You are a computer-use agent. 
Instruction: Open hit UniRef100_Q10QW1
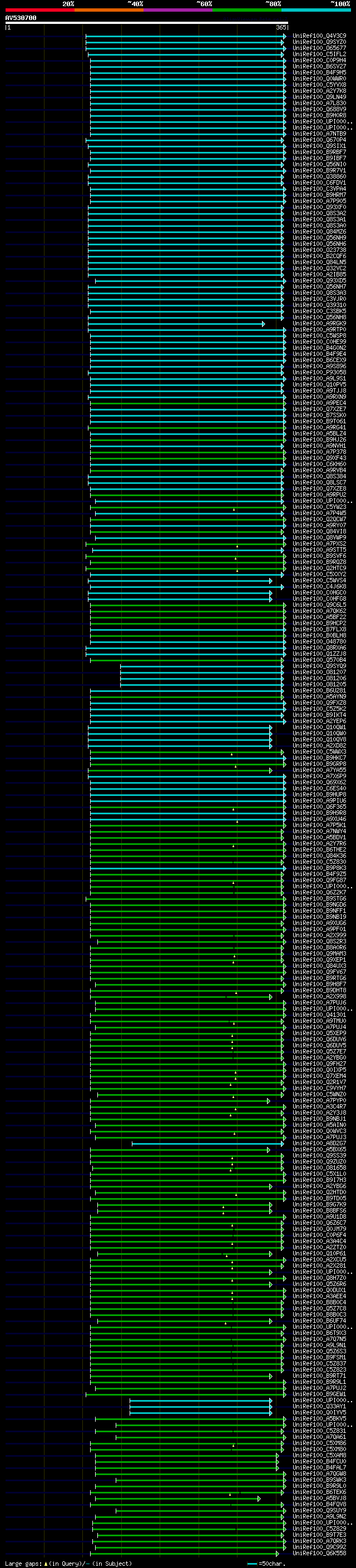[x=319, y=728]
